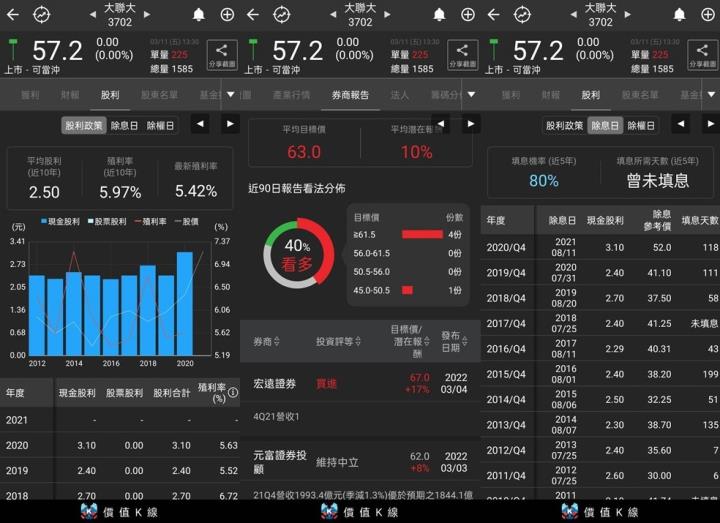
Task: Open chart-compass icon on 股利政策 screen
Action: coord(41,15)
